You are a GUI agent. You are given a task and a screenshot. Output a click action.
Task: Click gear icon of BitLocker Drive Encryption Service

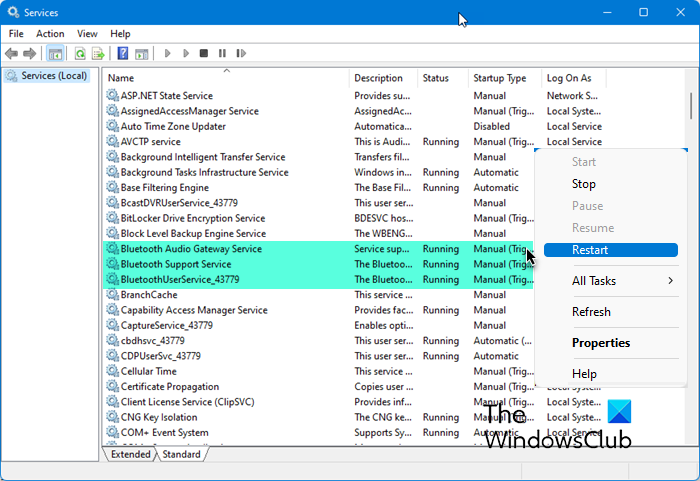click(x=112, y=218)
